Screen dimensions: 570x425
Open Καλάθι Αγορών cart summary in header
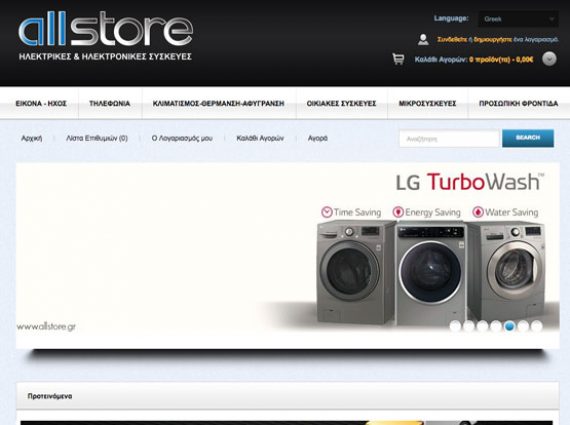pyautogui.click(x=474, y=59)
